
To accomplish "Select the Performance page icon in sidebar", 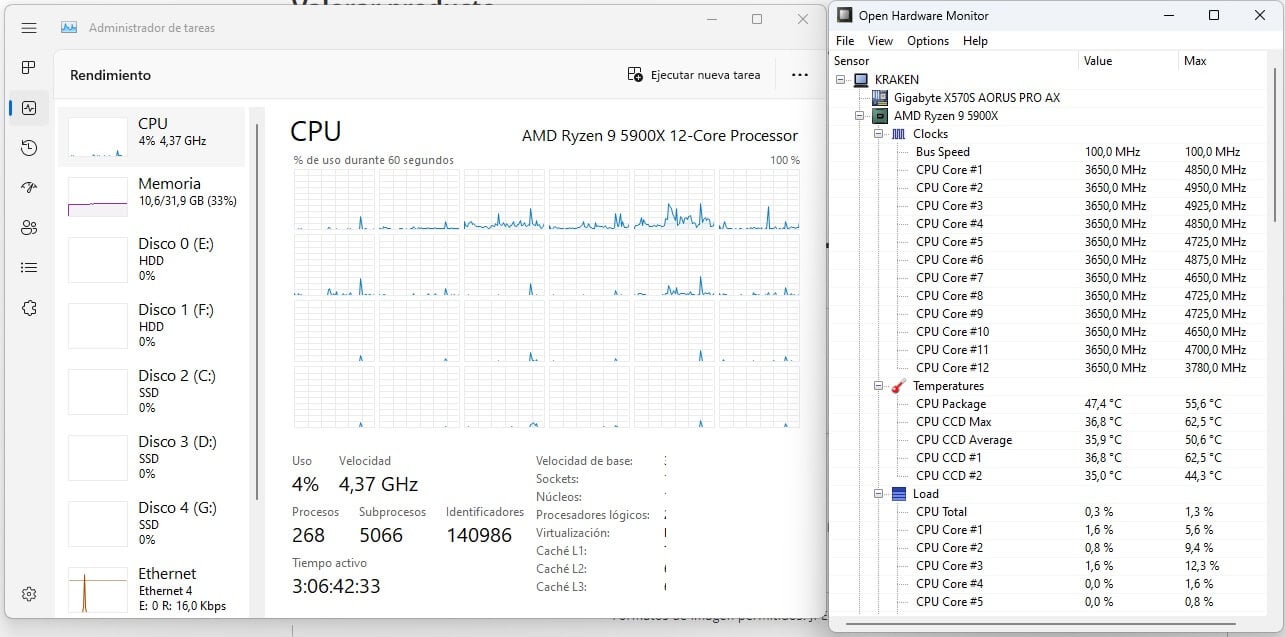I will point(29,108).
